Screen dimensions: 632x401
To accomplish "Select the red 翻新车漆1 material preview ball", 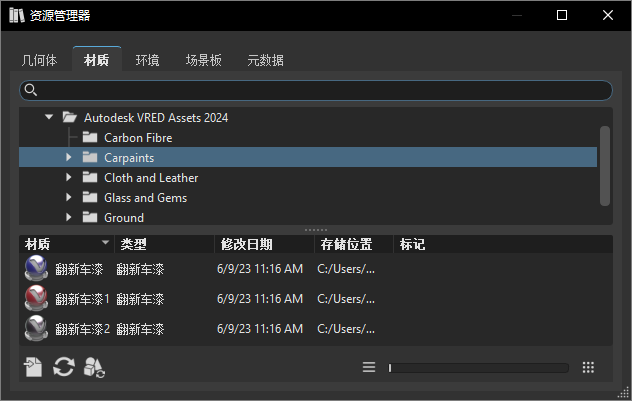I will click(x=36, y=298).
